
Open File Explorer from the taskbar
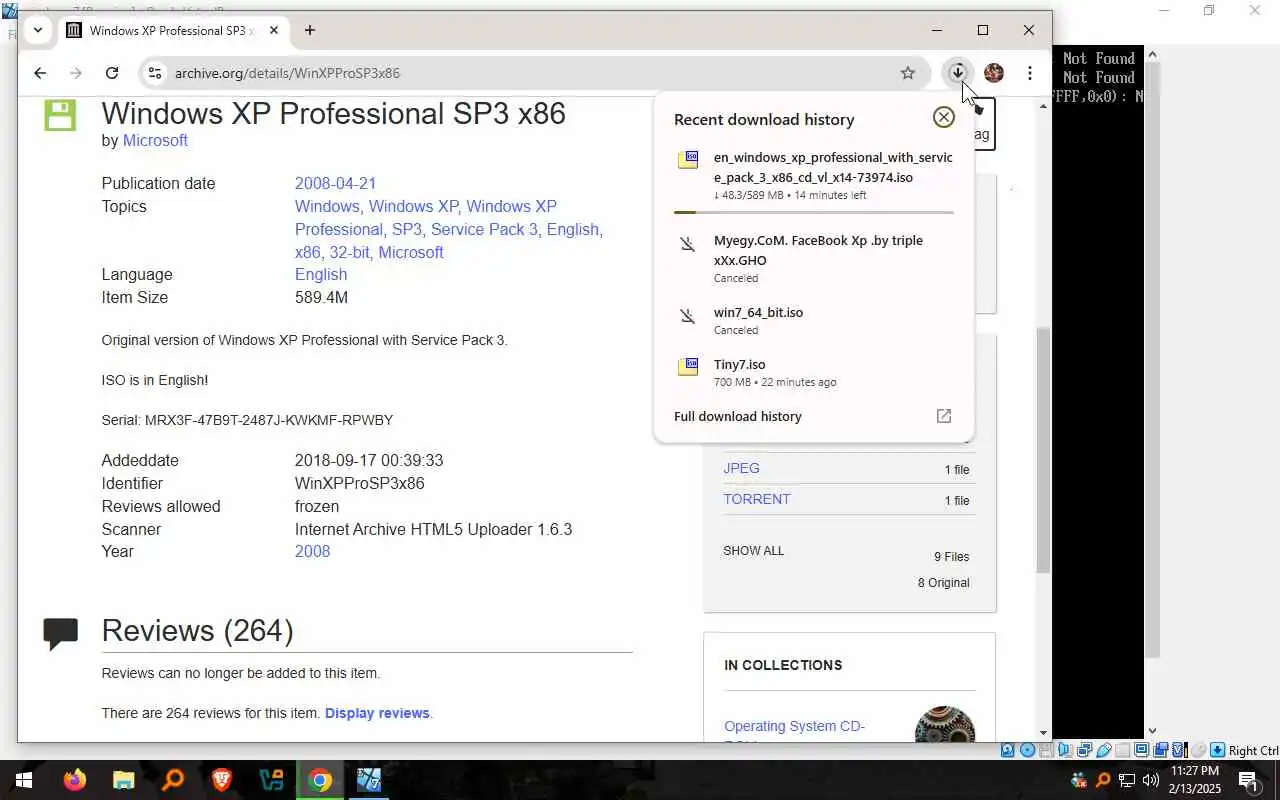[123, 780]
